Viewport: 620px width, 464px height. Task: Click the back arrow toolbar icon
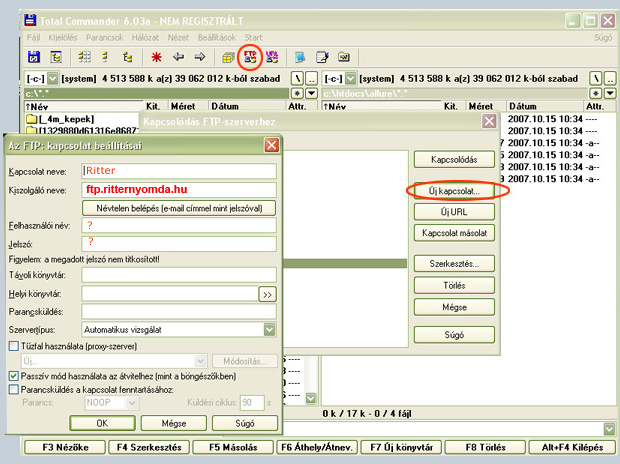point(178,57)
